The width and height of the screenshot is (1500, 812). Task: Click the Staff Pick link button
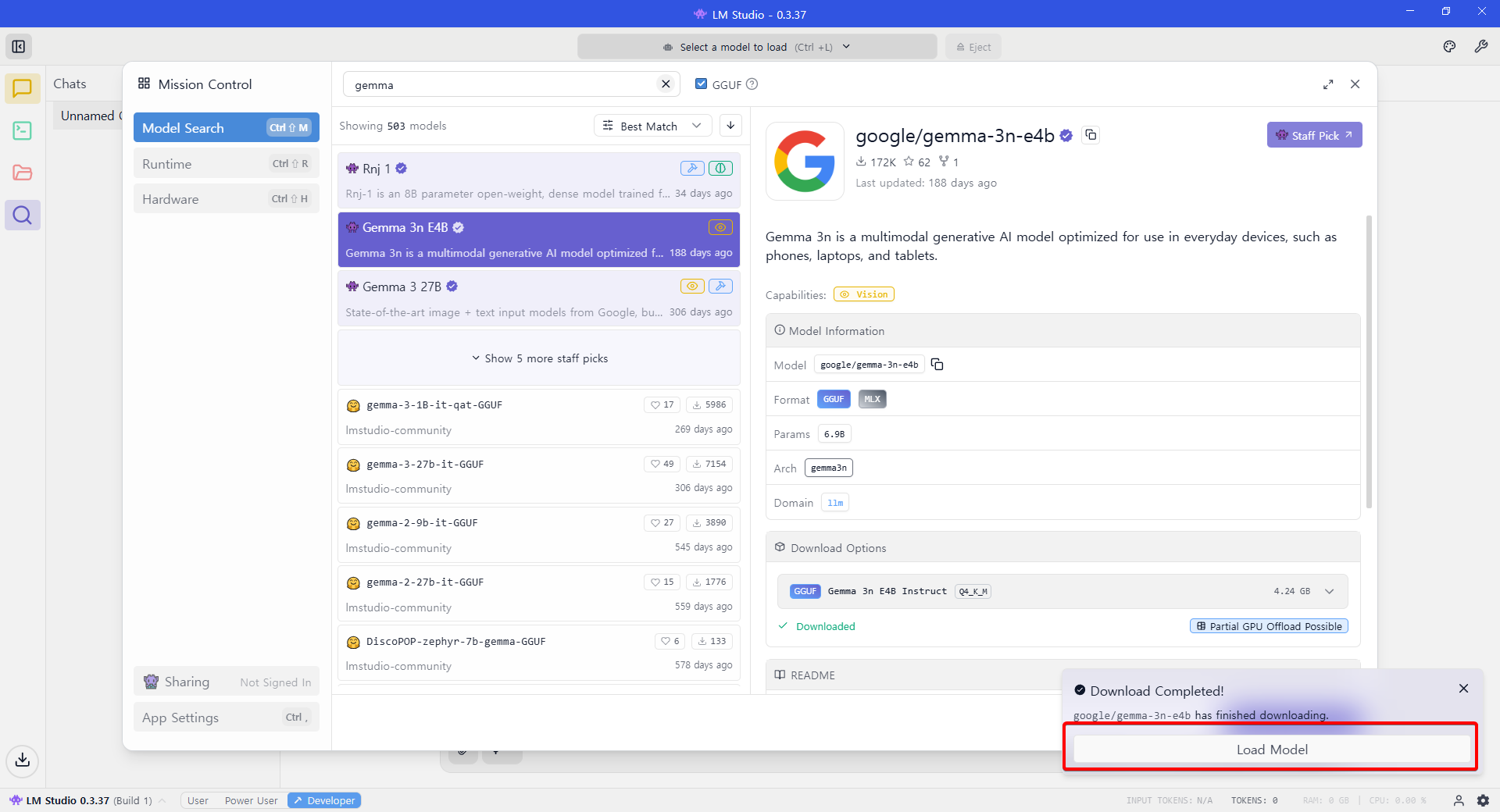1314,135
